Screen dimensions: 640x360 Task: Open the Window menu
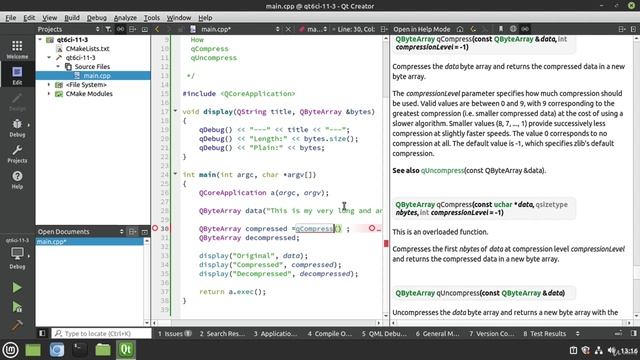click(179, 18)
